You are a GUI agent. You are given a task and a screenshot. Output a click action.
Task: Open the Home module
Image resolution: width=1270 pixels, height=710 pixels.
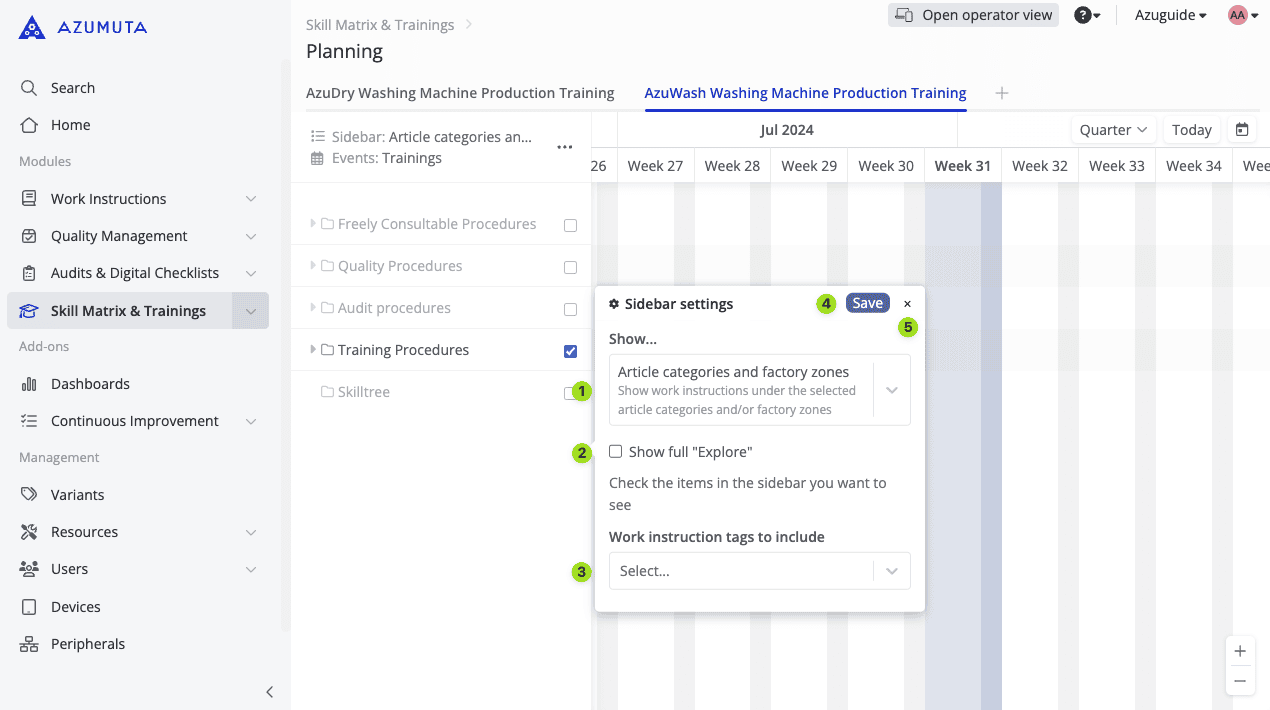pos(70,124)
